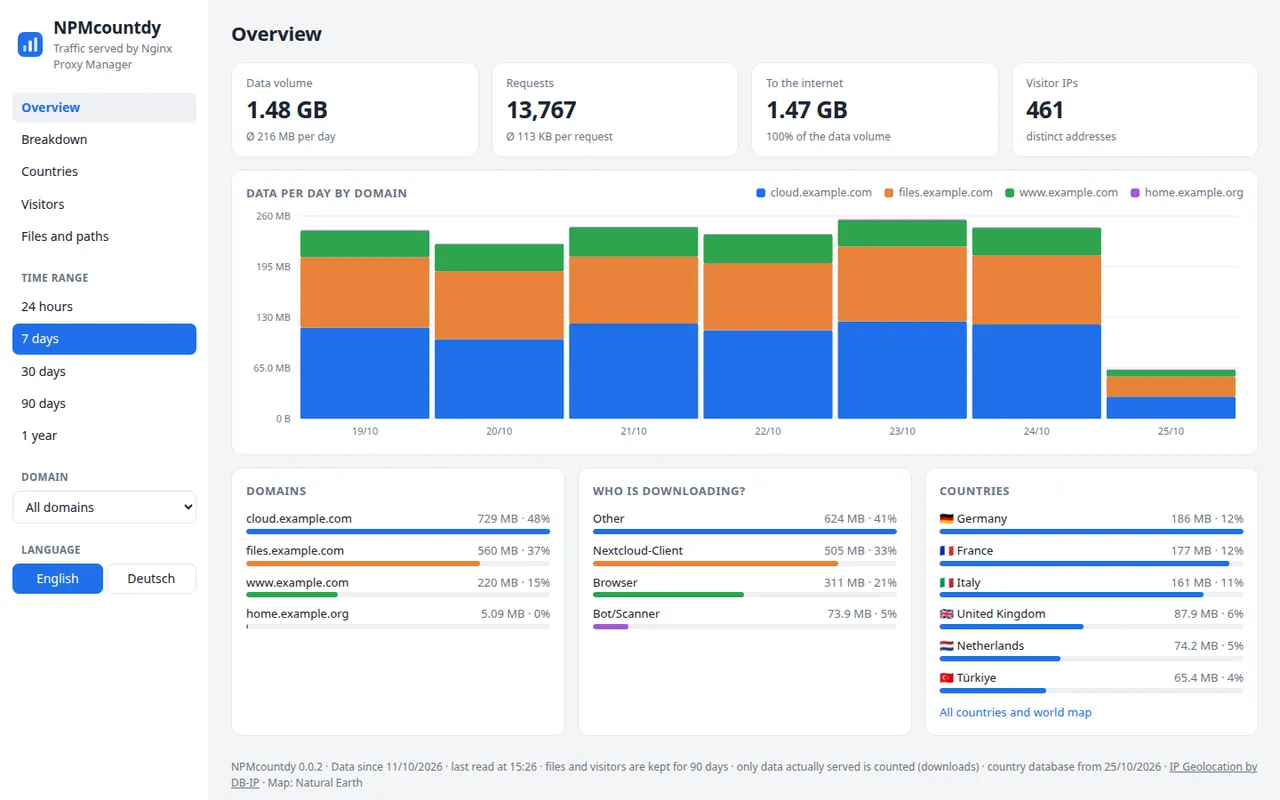This screenshot has height=800, width=1280.
Task: Click the 20/10 bar in the chart
Action: click(499, 331)
